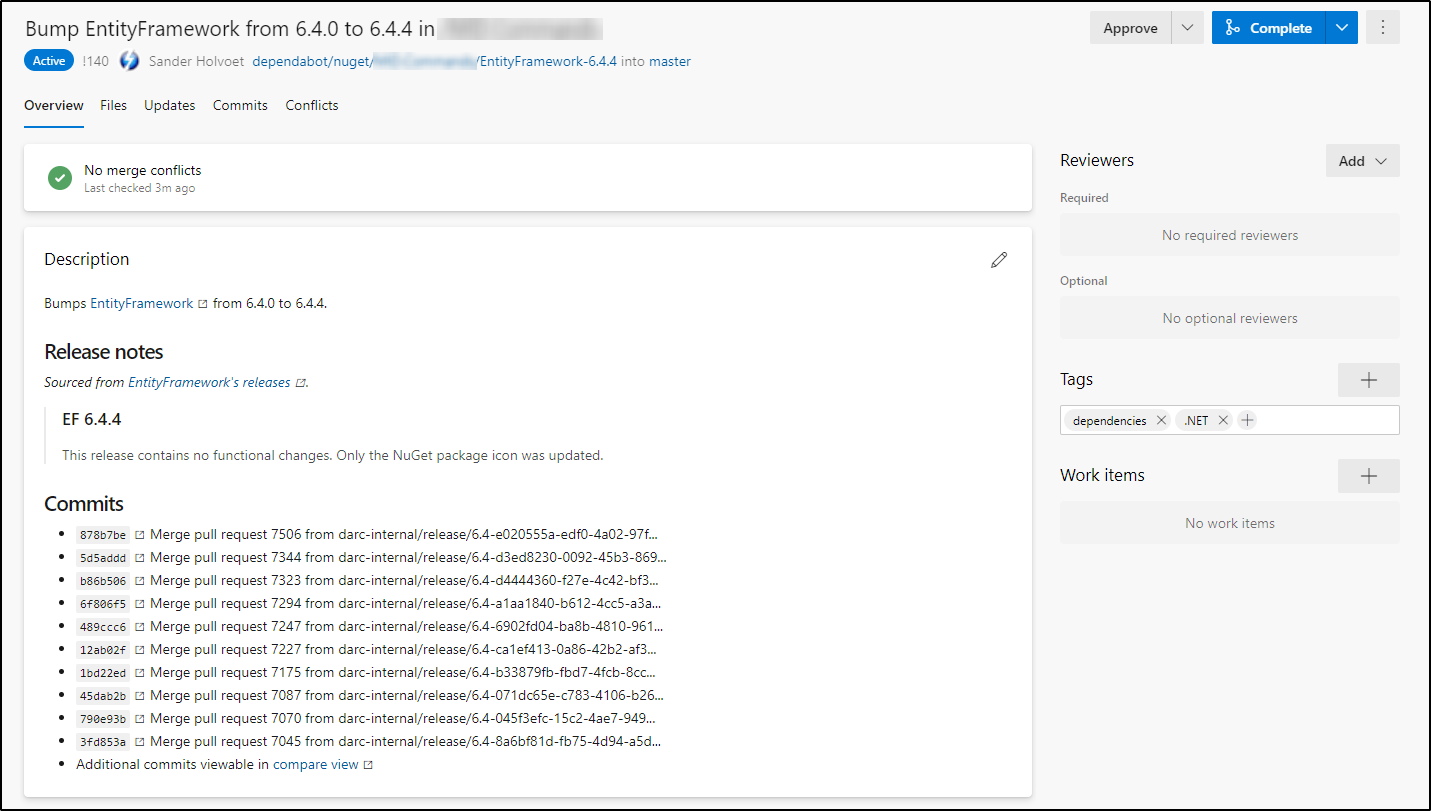
Task: Remove the dependencies tag
Action: (1161, 420)
